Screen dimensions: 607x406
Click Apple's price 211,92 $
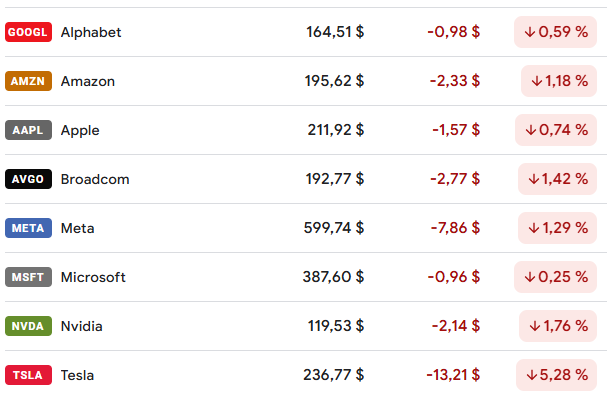(336, 130)
